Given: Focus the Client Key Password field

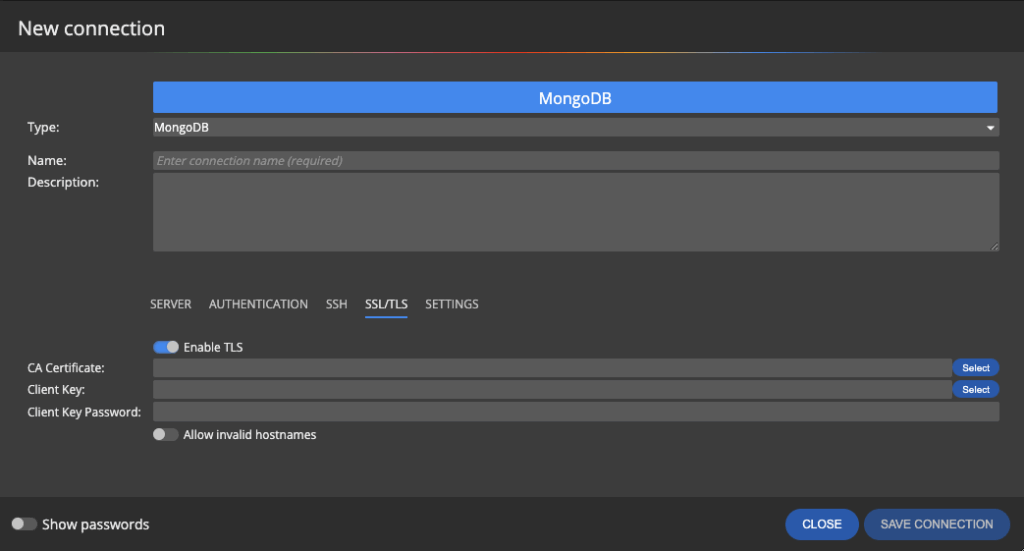Looking at the screenshot, I should pos(575,412).
